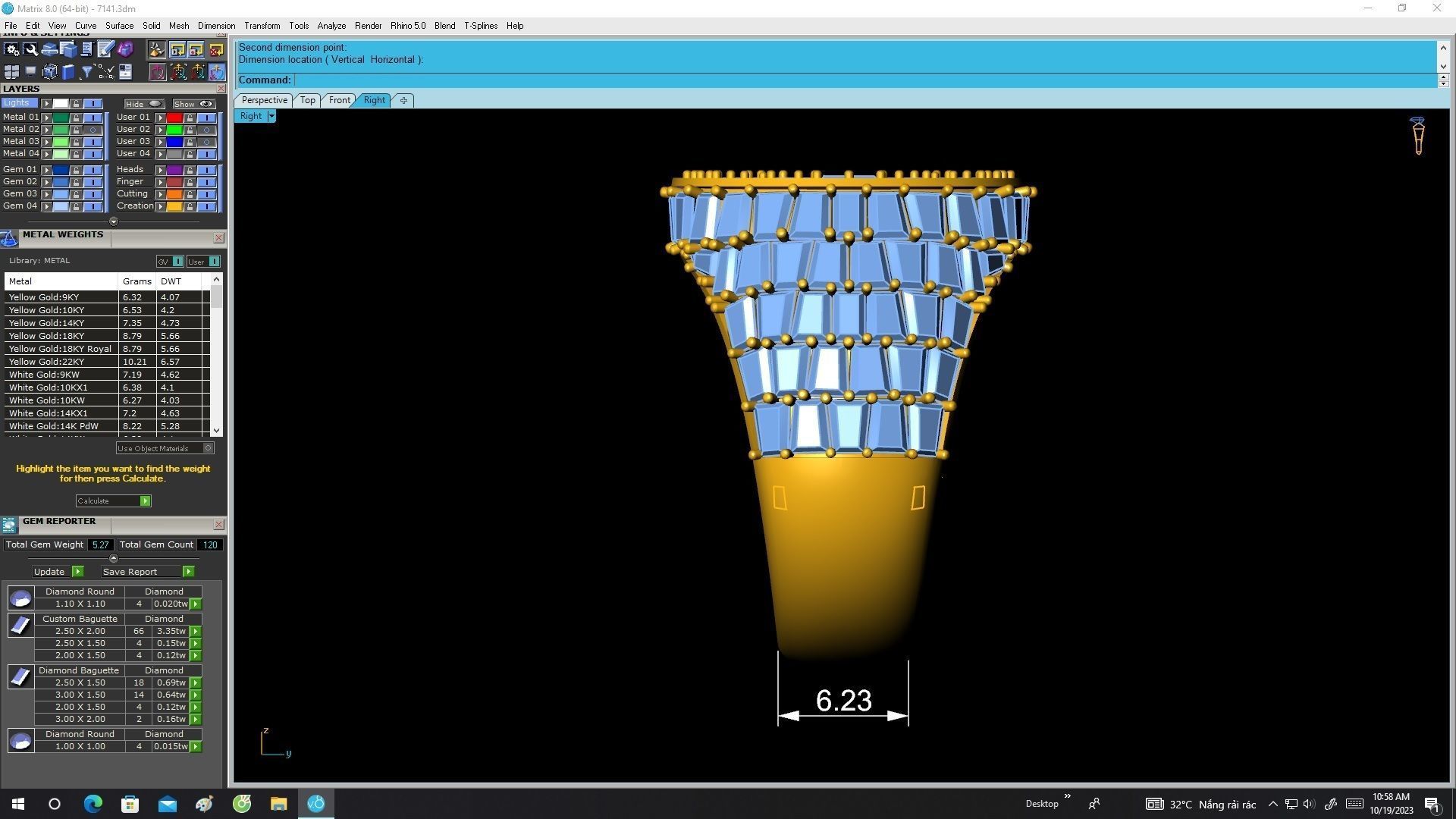Toggle visibility of User 03 layer
The height and width of the screenshot is (819, 1456).
click(206, 142)
